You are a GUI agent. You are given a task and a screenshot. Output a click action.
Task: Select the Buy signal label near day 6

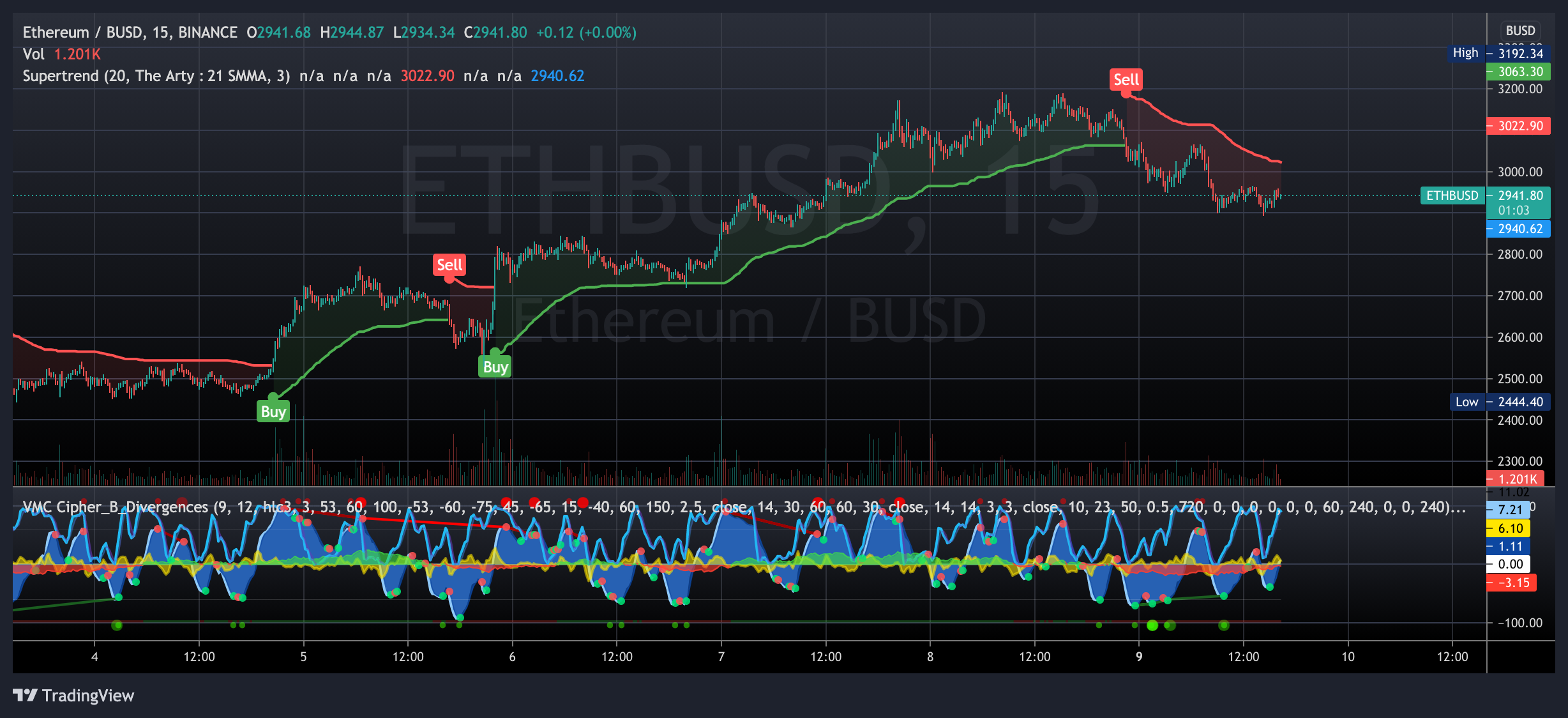(495, 367)
